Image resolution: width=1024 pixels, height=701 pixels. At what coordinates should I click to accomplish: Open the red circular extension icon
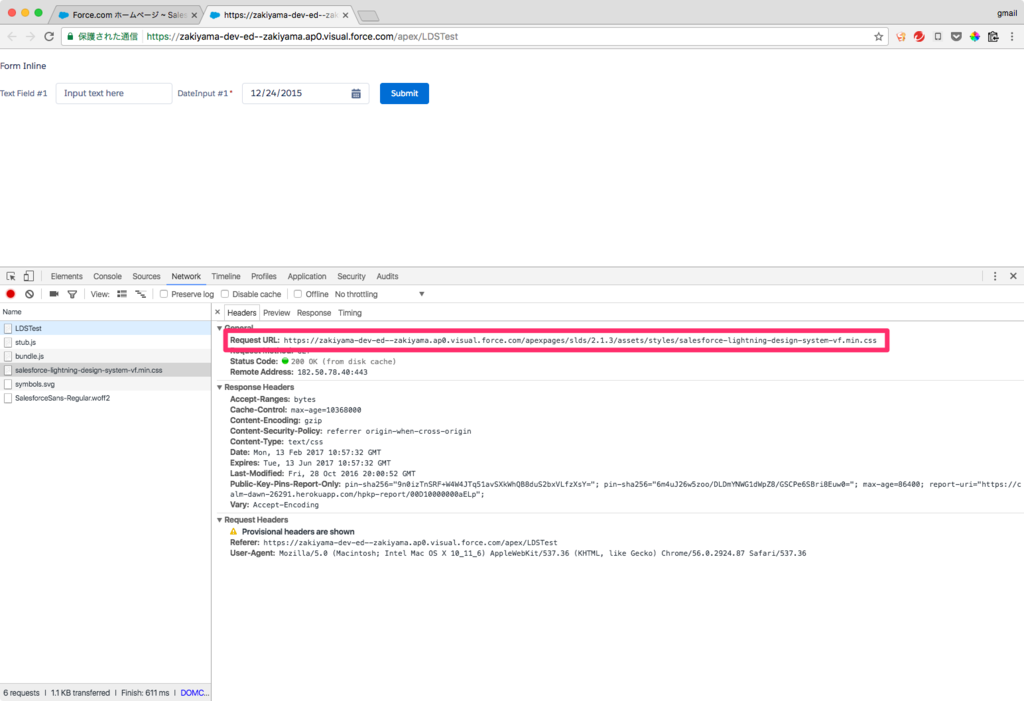pyautogui.click(x=919, y=37)
